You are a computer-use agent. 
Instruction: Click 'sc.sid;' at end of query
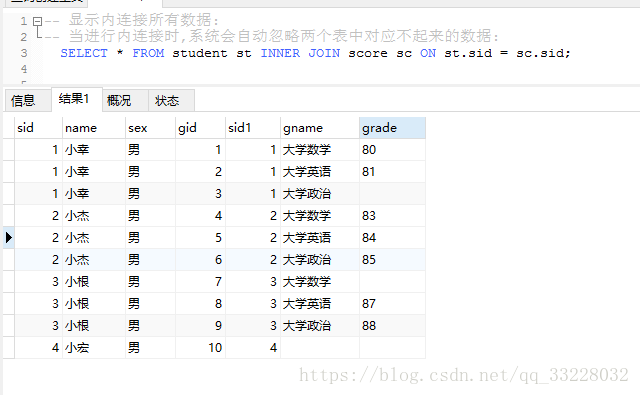543,53
